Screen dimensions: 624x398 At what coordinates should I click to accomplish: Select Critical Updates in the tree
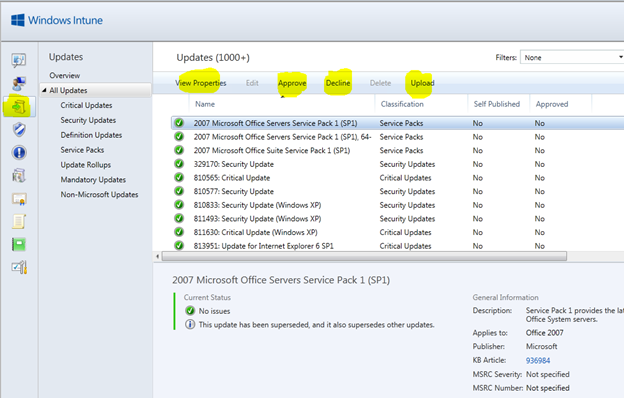pyautogui.click(x=86, y=105)
